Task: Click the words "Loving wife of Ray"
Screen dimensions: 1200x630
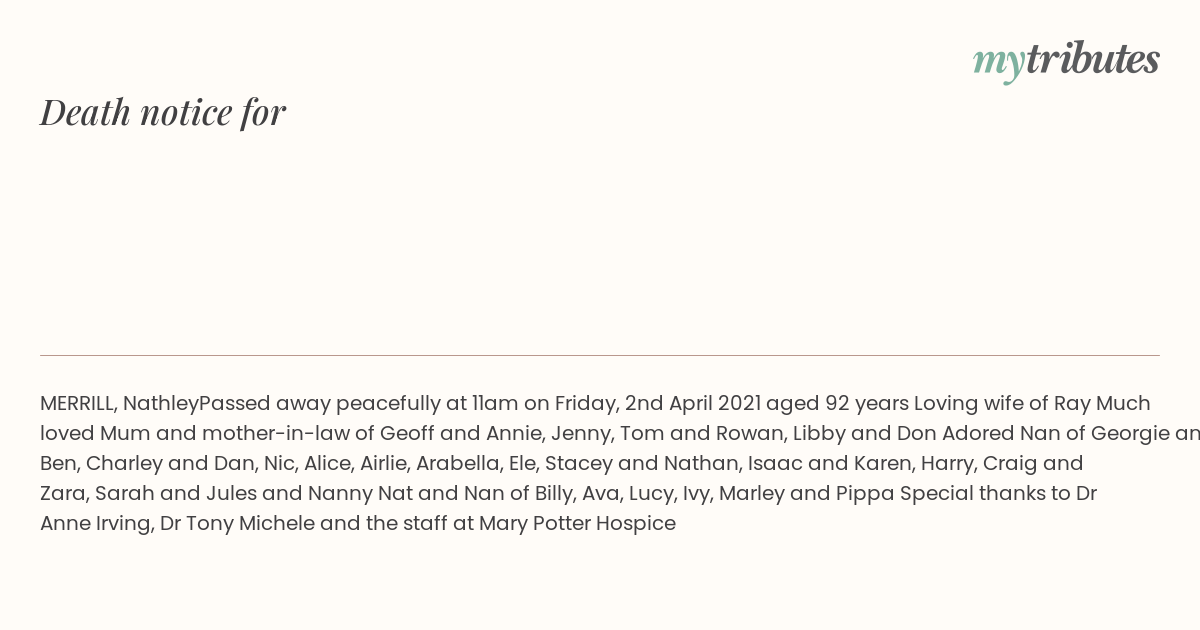Action: pyautogui.click(x=1002, y=403)
